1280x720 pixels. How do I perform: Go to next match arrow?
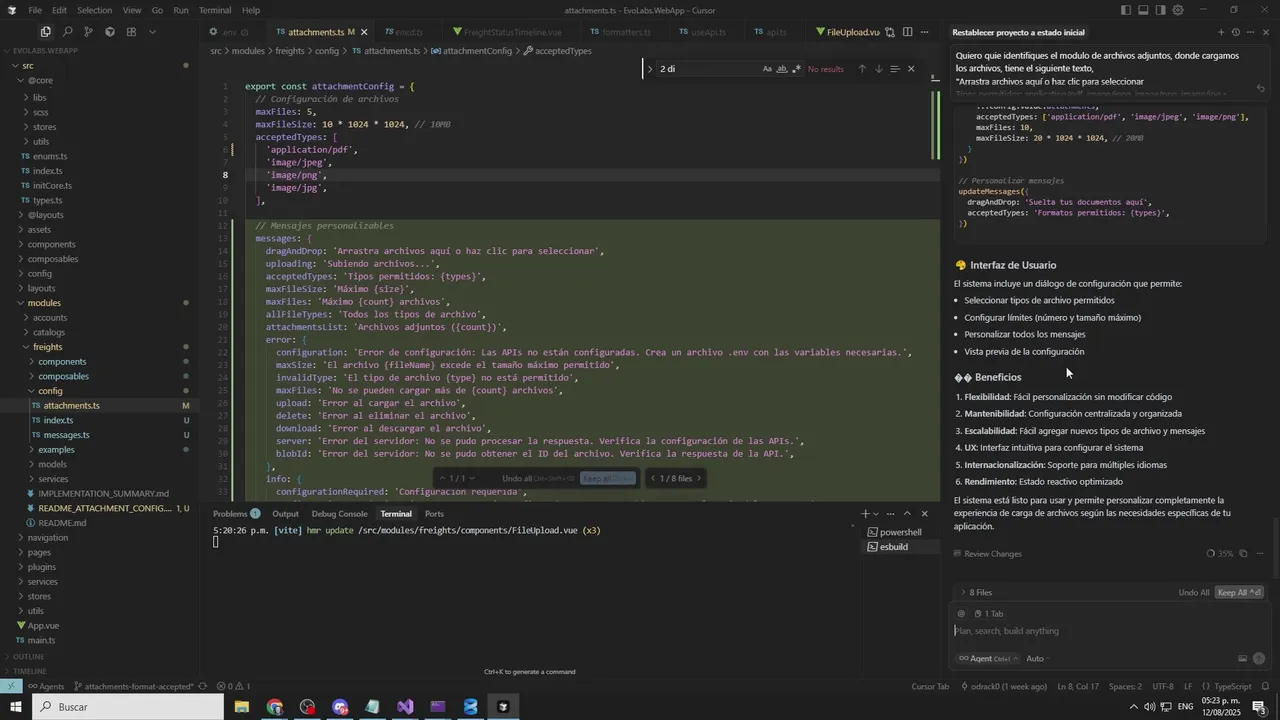coord(878,69)
